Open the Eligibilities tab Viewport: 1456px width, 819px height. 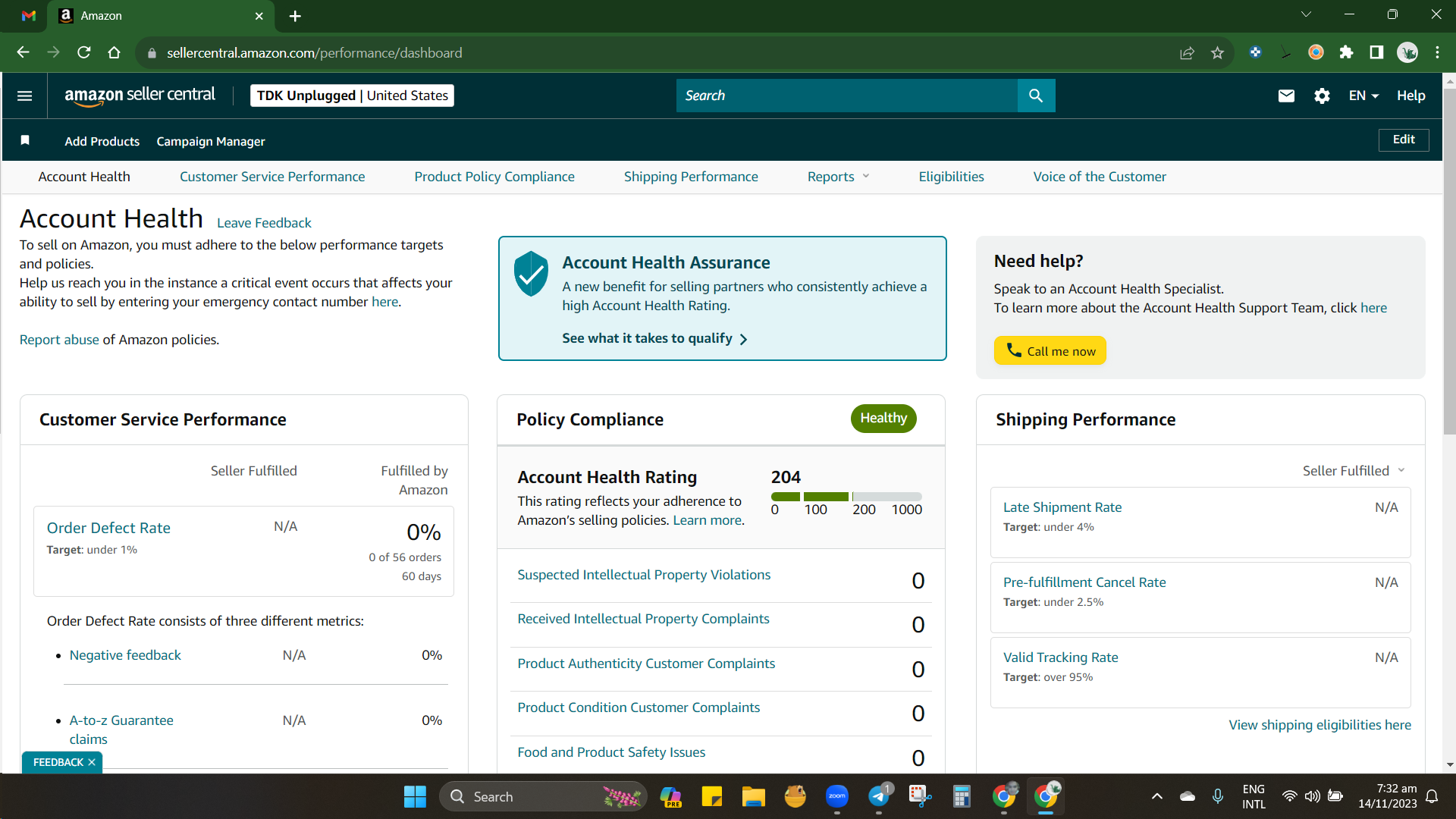[x=951, y=177]
